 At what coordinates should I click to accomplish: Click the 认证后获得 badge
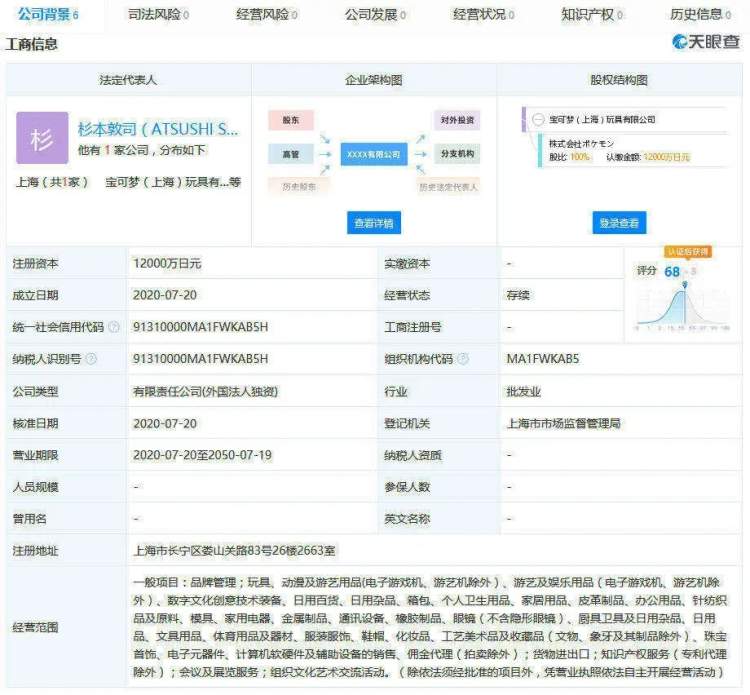click(688, 252)
